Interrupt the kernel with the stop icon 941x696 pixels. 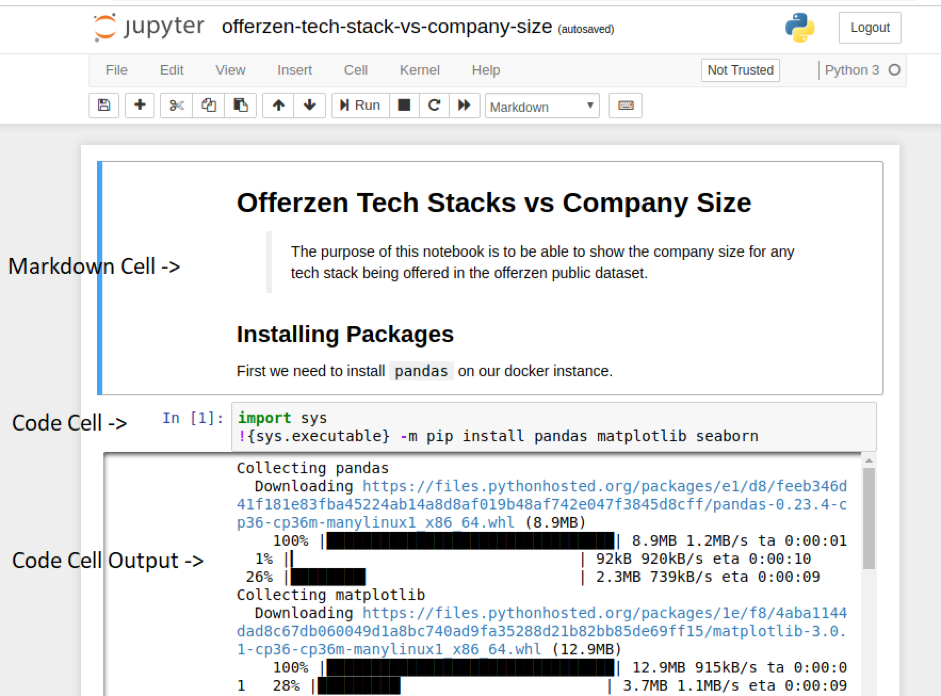pos(404,106)
